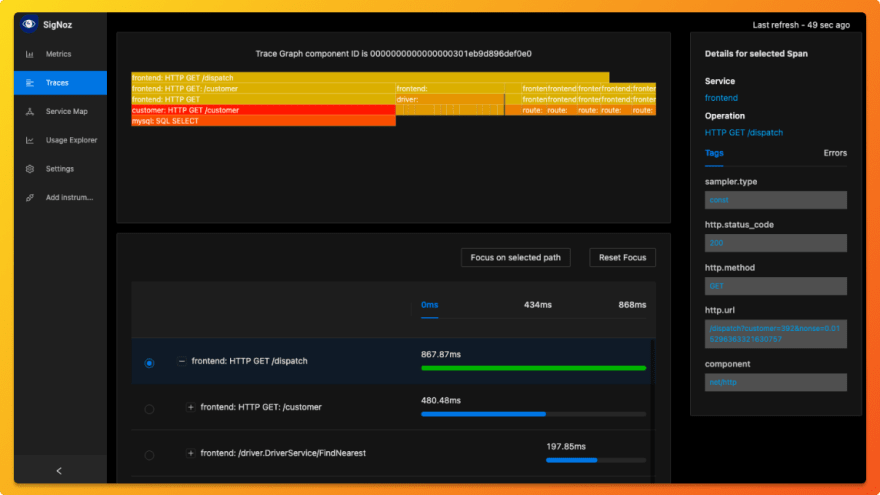Select radio button for HTTP GET: /customer span
This screenshot has height=495, width=880.
(149, 408)
